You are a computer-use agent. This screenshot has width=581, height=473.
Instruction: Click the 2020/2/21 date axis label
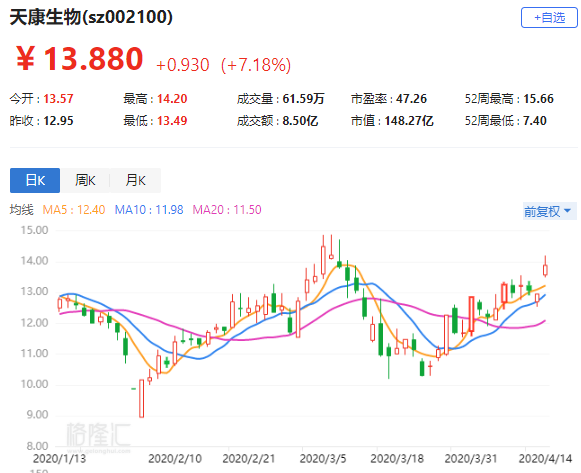point(249,459)
